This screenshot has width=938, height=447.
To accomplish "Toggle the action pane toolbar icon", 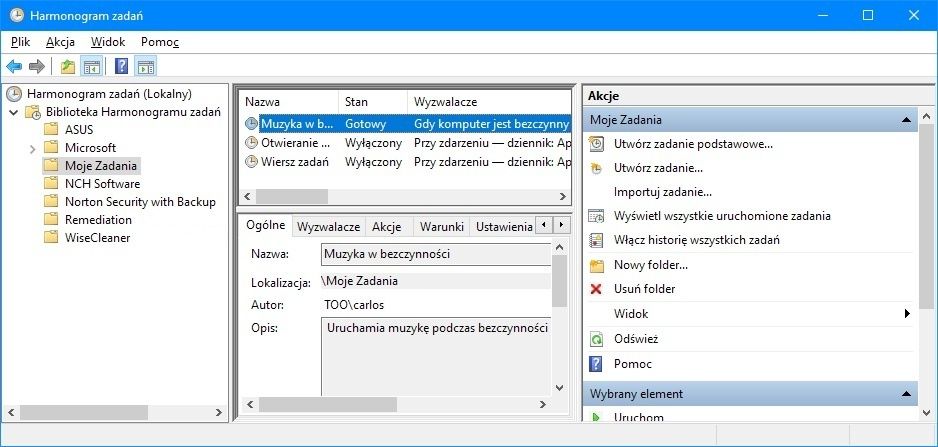I will pyautogui.click(x=145, y=66).
